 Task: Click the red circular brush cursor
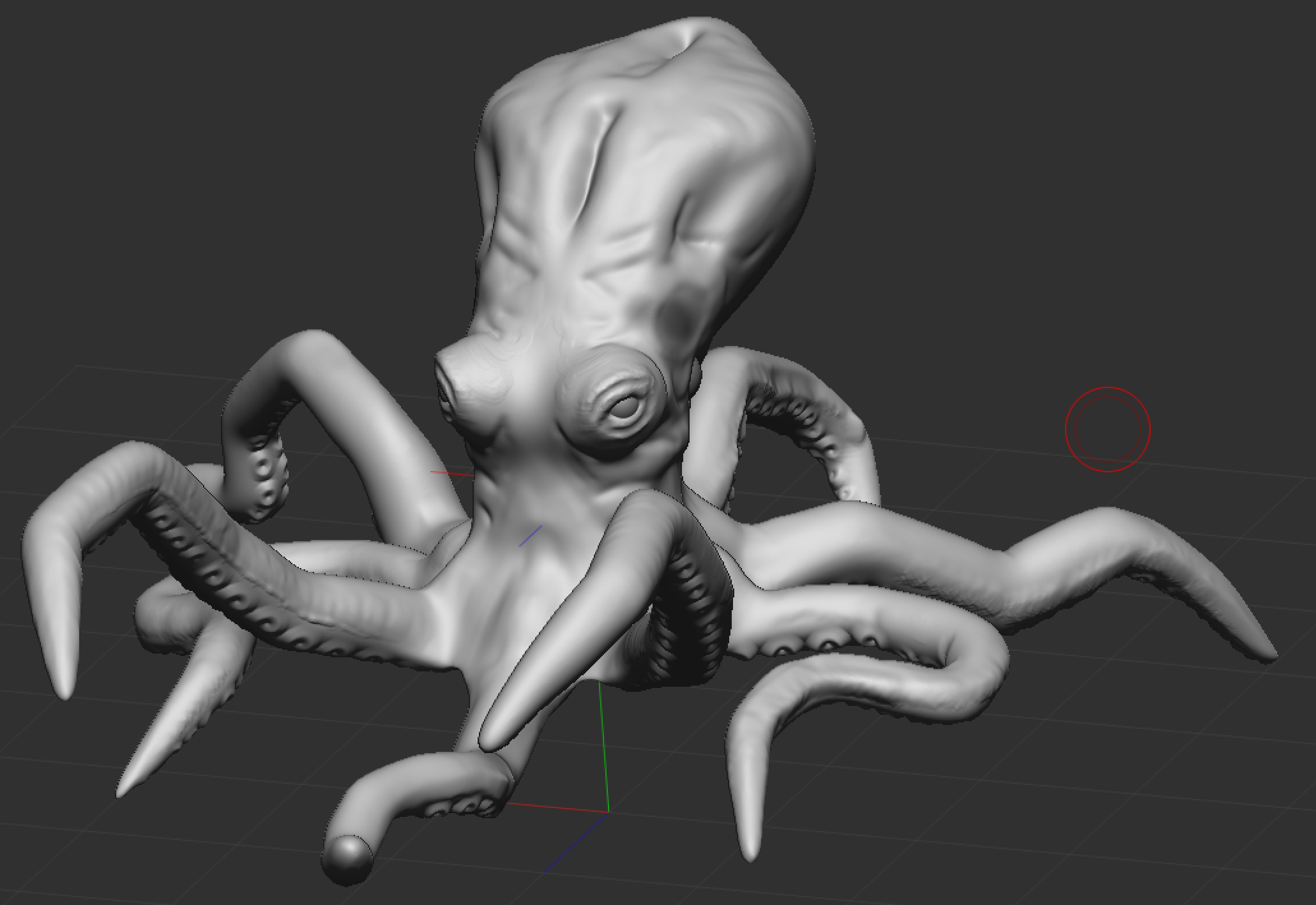point(1107,429)
